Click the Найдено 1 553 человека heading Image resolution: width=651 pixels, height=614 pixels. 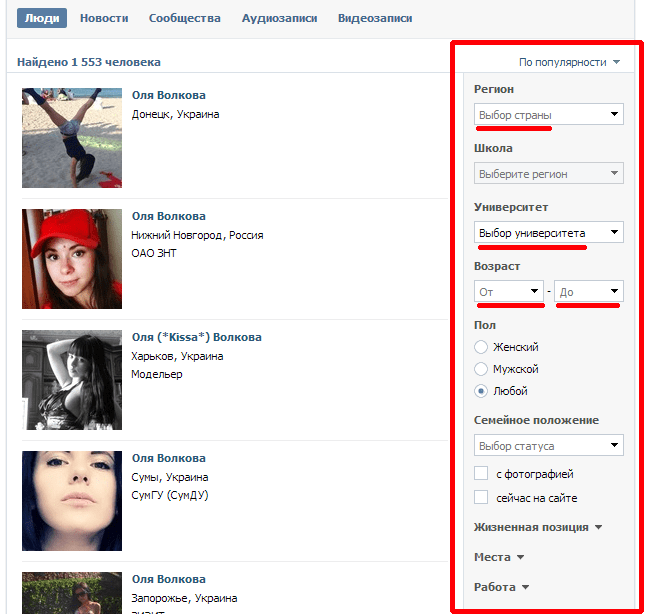click(x=89, y=62)
